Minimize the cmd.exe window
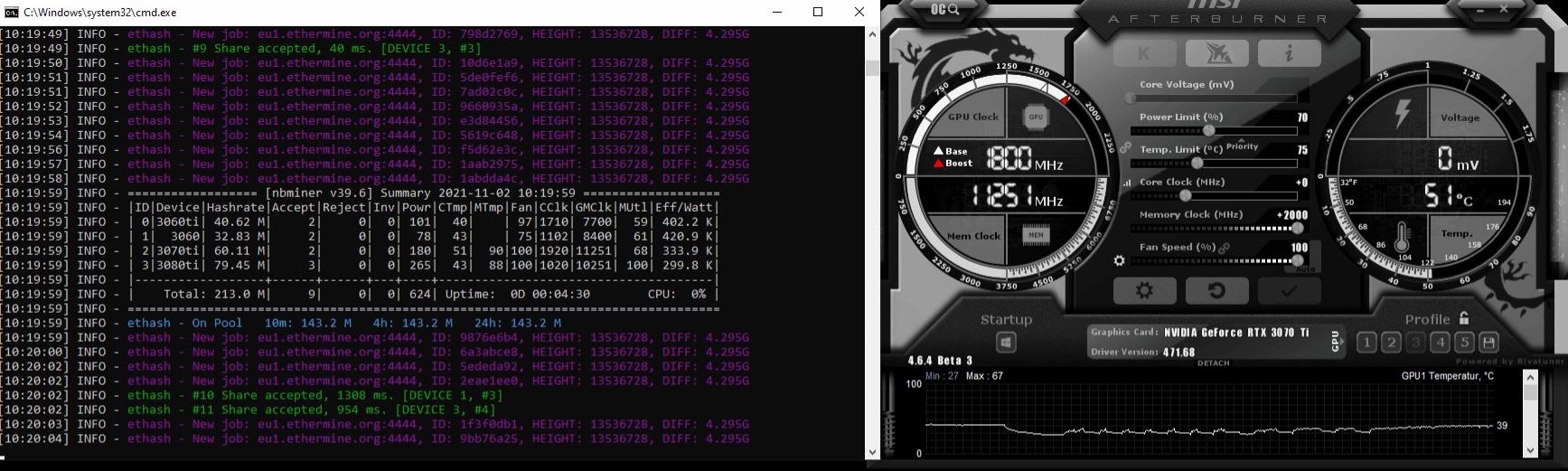 click(777, 12)
